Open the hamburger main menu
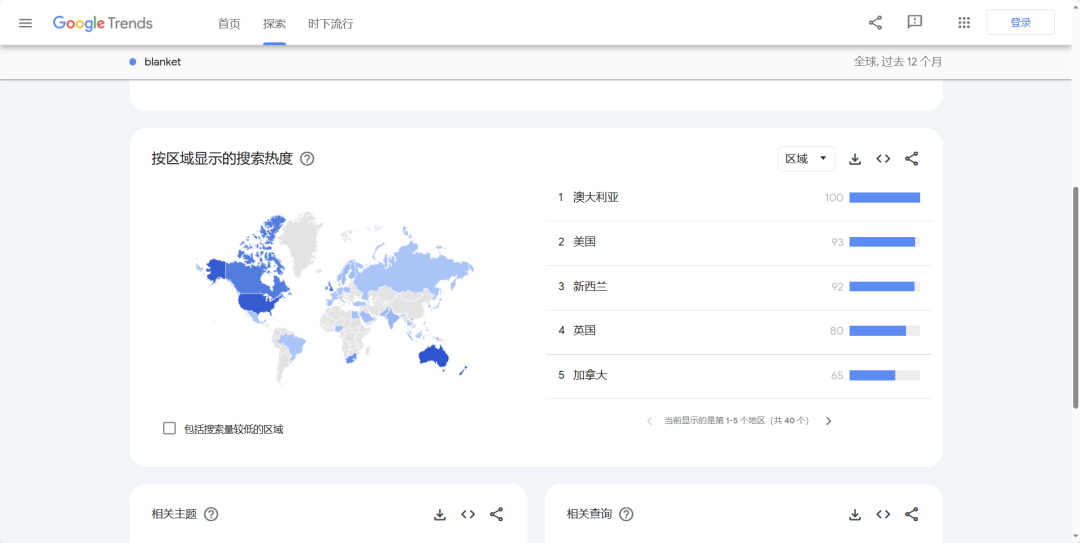 (x=26, y=23)
